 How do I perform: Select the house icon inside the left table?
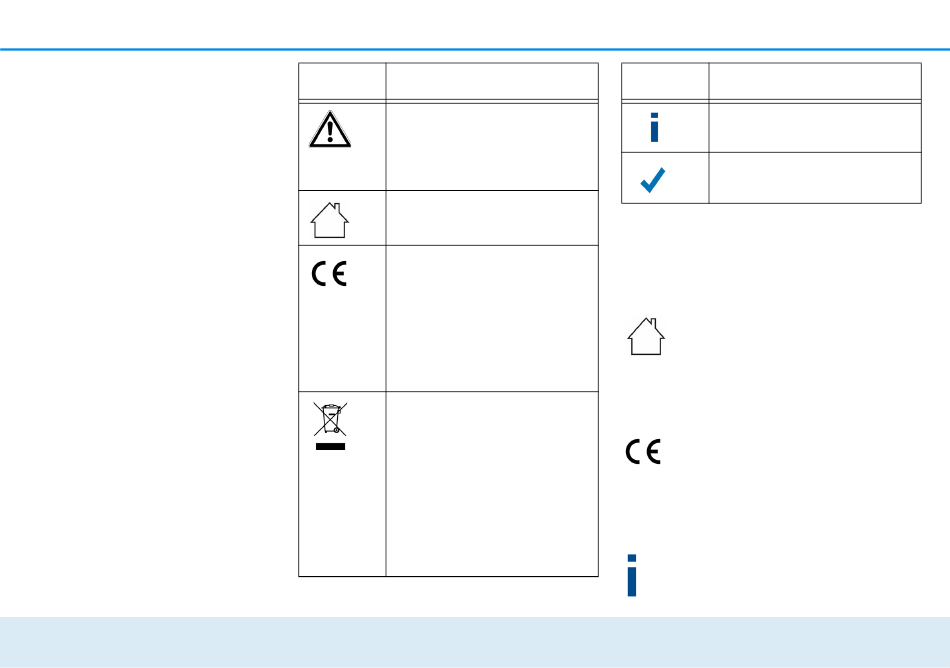(x=330, y=220)
